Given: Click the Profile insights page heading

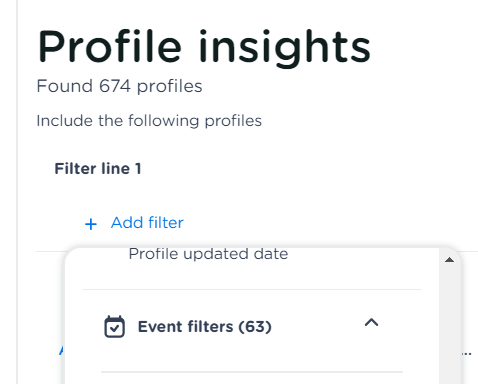Looking at the screenshot, I should pos(204,48).
